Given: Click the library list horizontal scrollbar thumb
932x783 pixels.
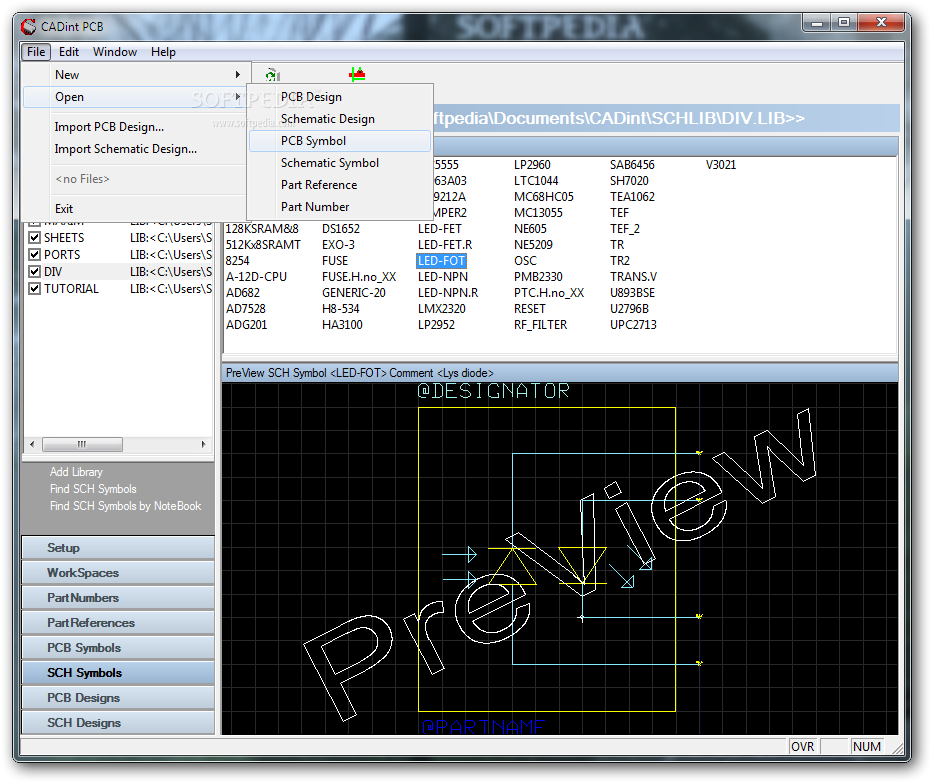Looking at the screenshot, I should click(x=83, y=444).
